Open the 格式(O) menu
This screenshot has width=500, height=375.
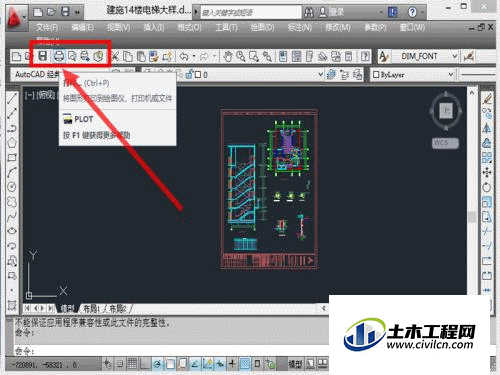click(x=190, y=27)
